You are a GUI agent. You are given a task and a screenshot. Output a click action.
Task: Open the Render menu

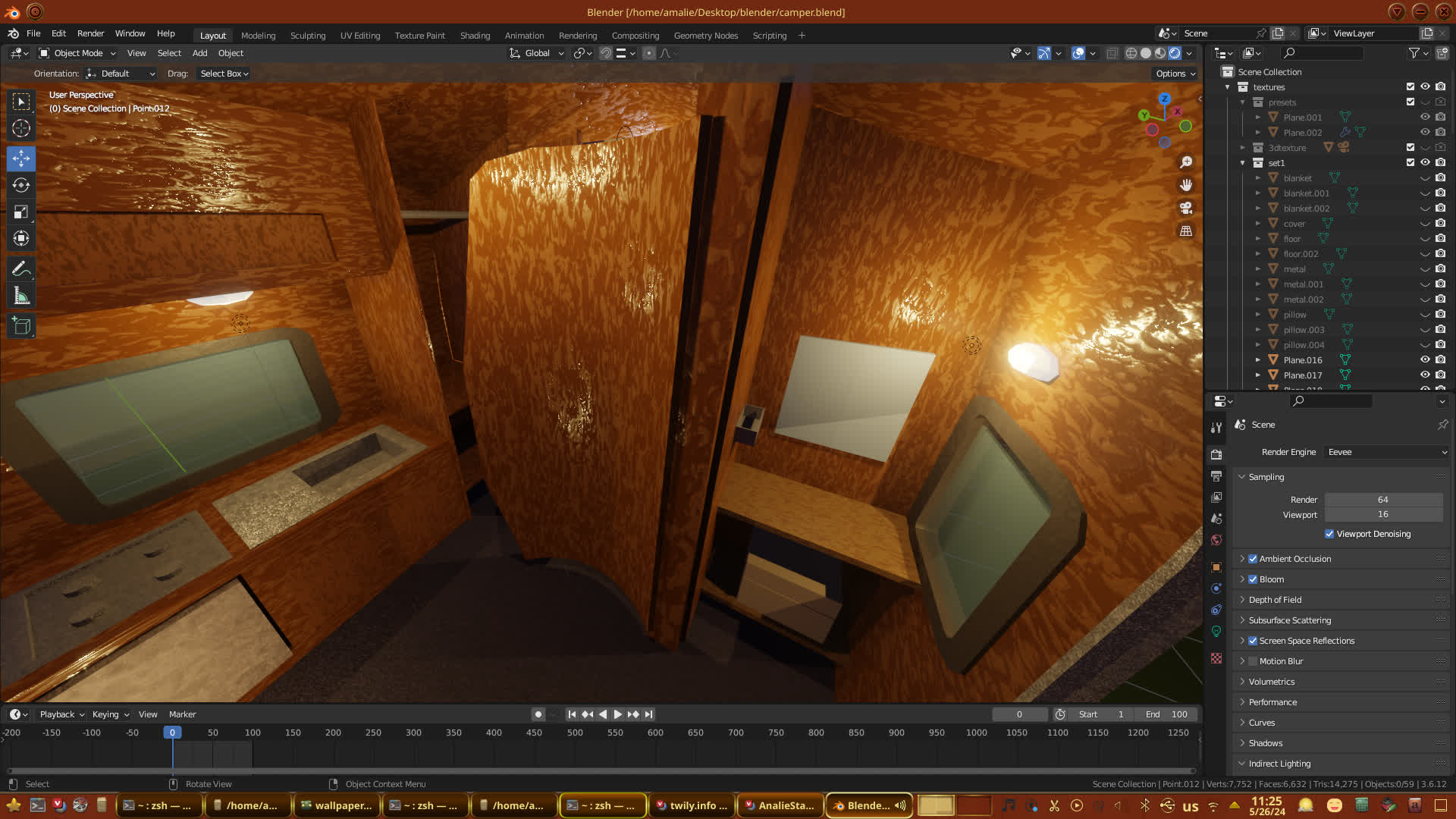tap(90, 33)
